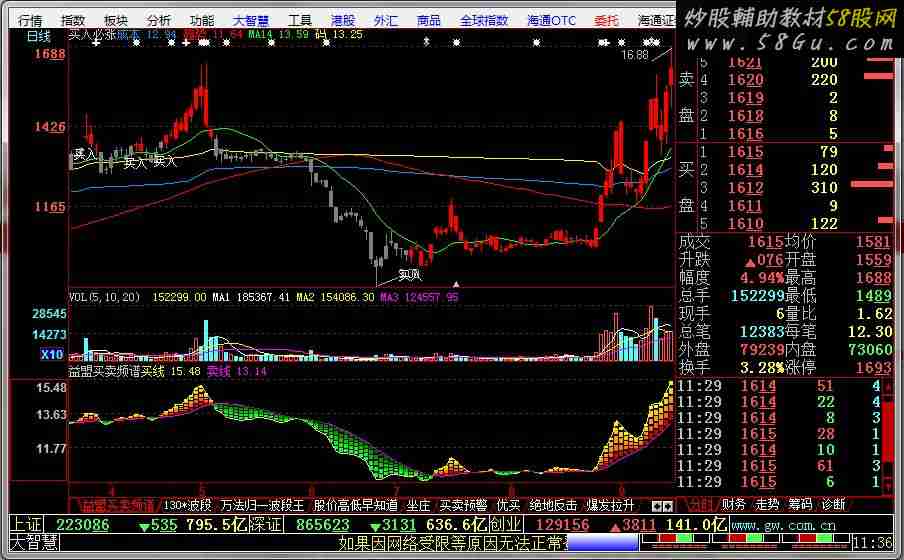The image size is (904, 560).
Task: Click the X10 volume scale label
Action: click(52, 354)
